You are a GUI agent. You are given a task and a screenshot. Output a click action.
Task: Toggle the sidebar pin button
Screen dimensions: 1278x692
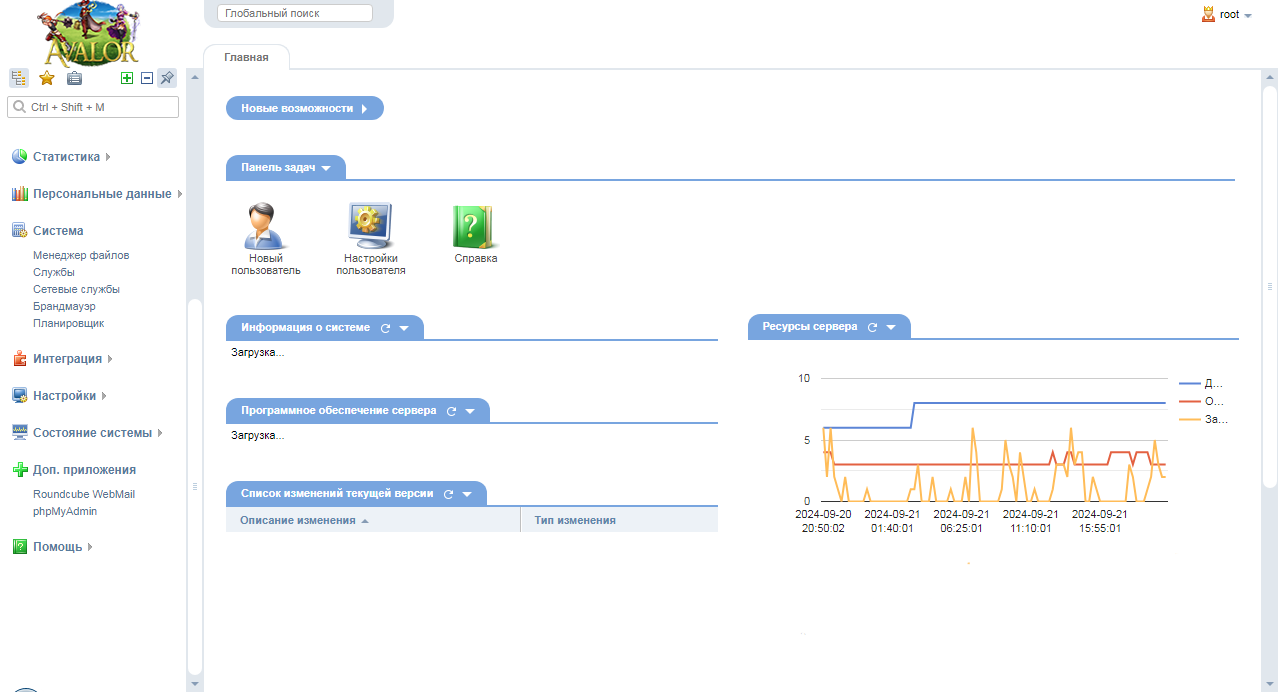click(167, 78)
